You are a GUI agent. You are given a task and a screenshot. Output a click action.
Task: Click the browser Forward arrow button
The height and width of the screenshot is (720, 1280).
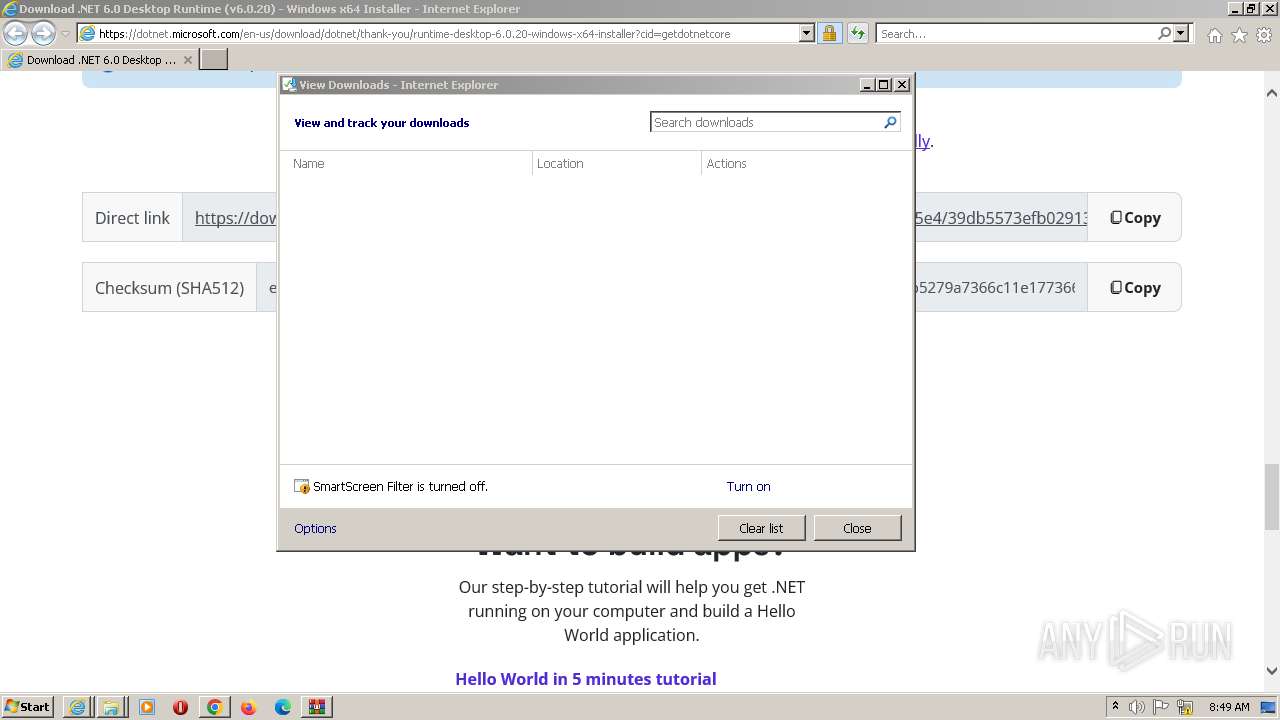coord(43,33)
